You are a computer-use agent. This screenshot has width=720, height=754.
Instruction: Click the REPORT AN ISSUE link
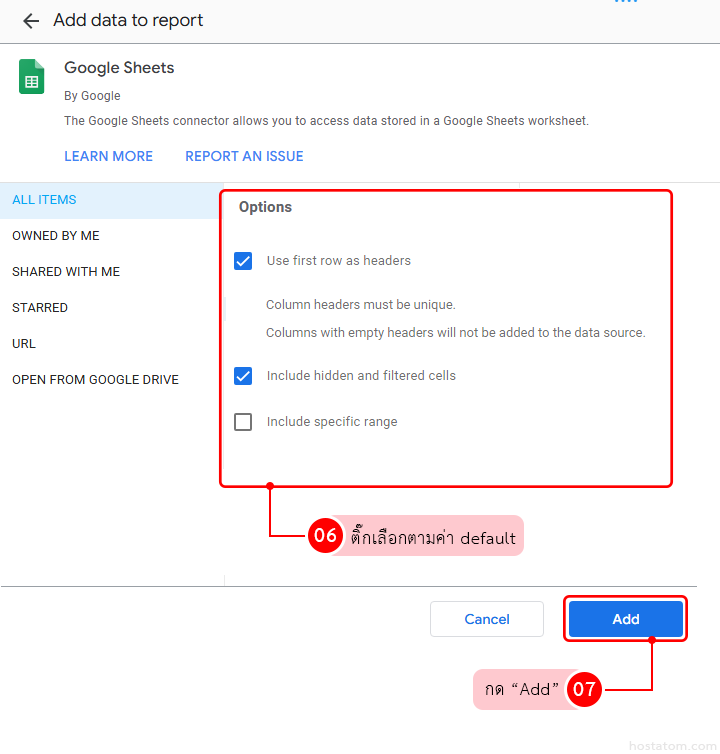[x=244, y=157]
